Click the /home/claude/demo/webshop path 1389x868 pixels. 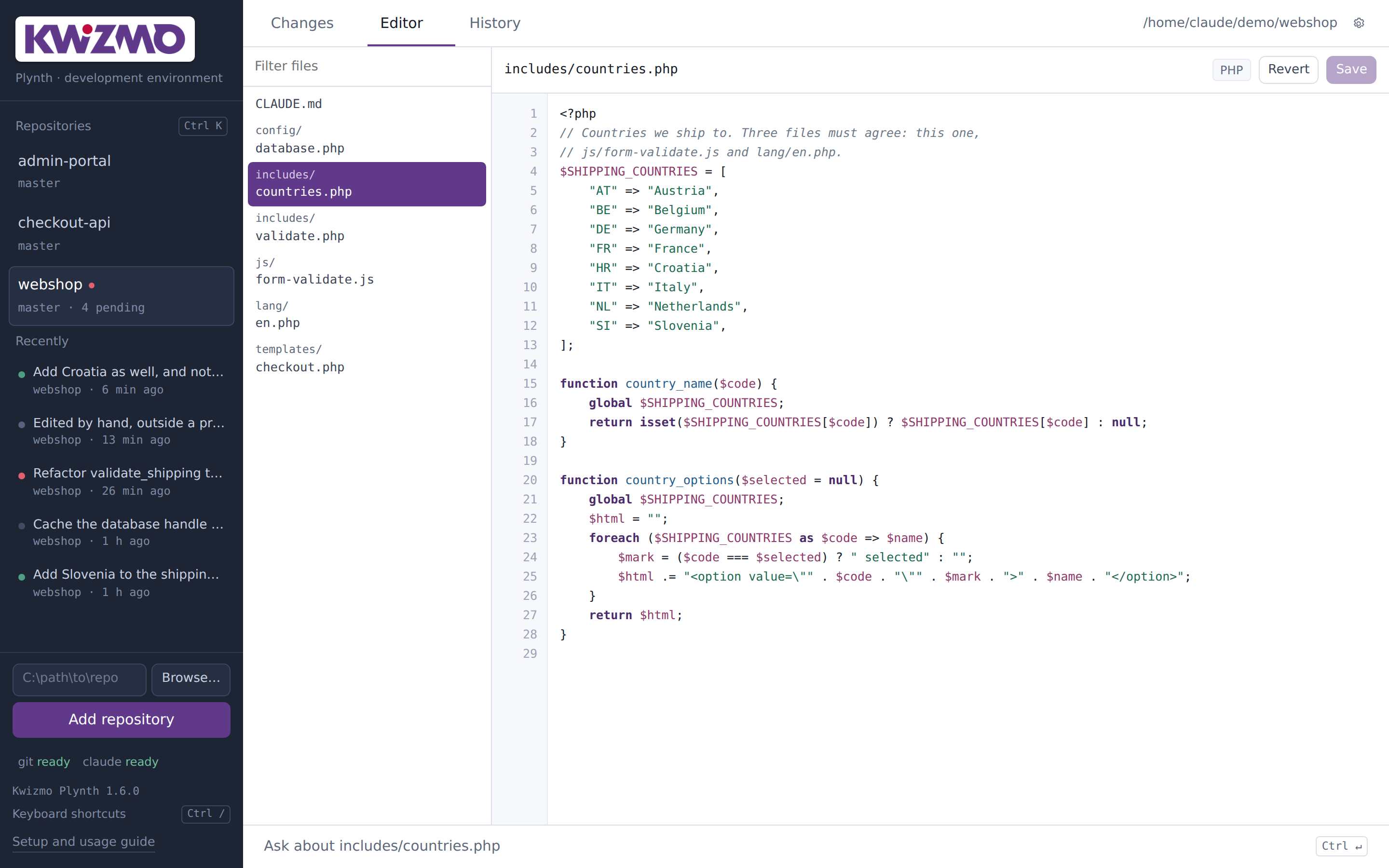(x=1240, y=23)
